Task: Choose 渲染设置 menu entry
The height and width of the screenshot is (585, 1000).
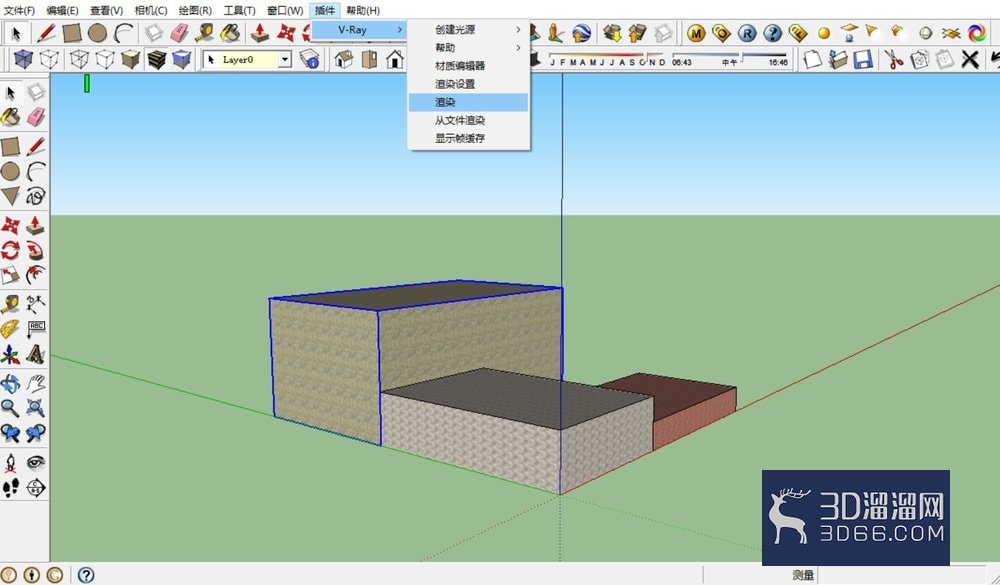Action: (469, 84)
